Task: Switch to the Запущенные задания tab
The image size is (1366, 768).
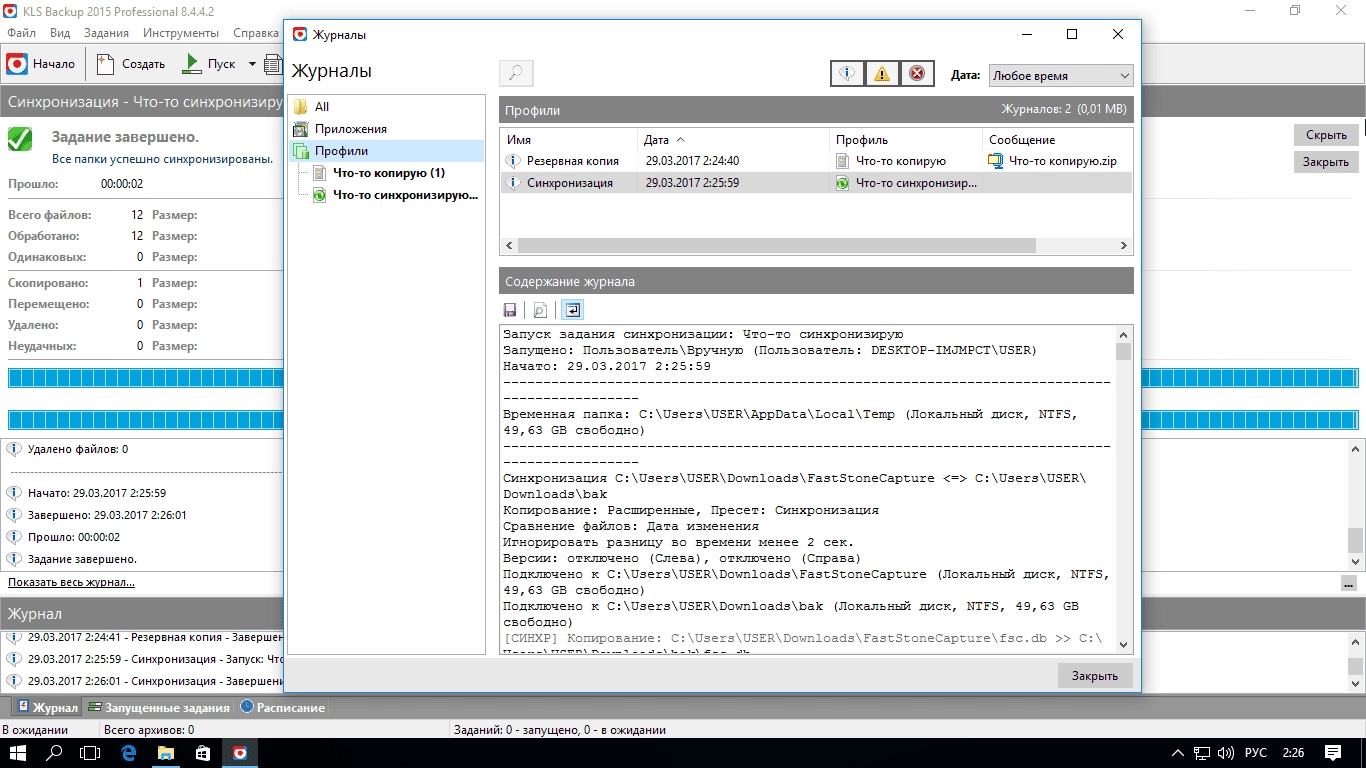Action: tap(158, 707)
